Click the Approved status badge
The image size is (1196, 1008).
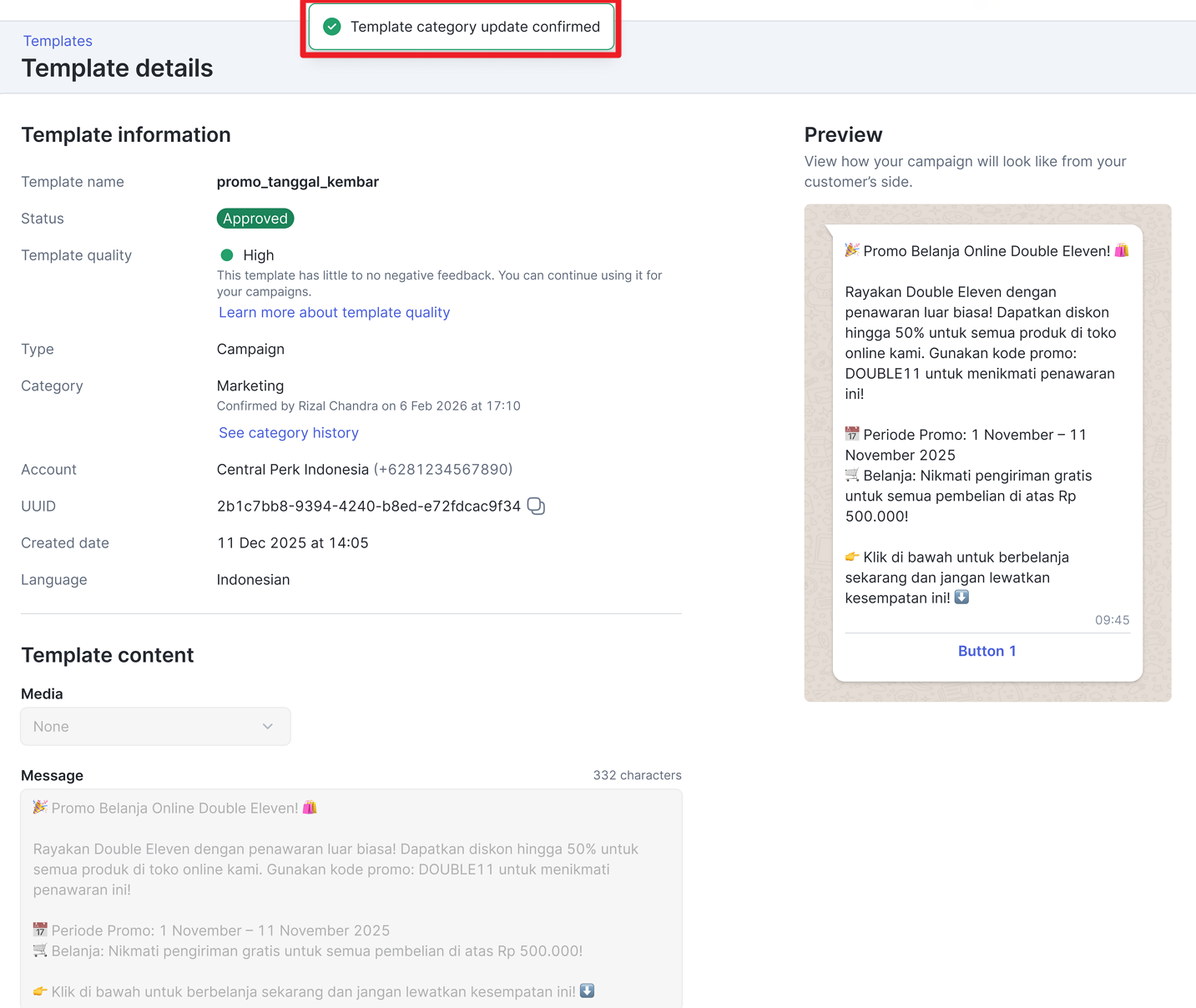pyautogui.click(x=255, y=219)
